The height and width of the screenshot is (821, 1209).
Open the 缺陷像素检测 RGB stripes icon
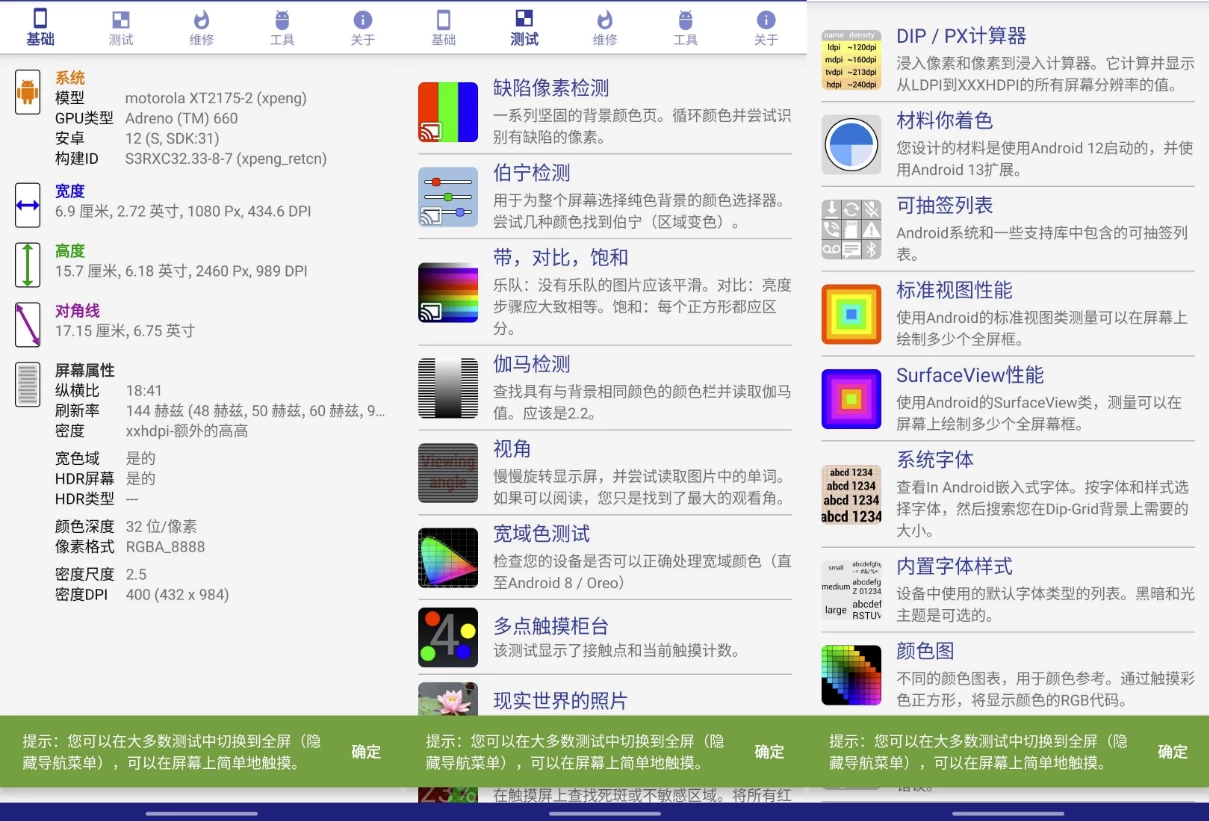click(448, 112)
